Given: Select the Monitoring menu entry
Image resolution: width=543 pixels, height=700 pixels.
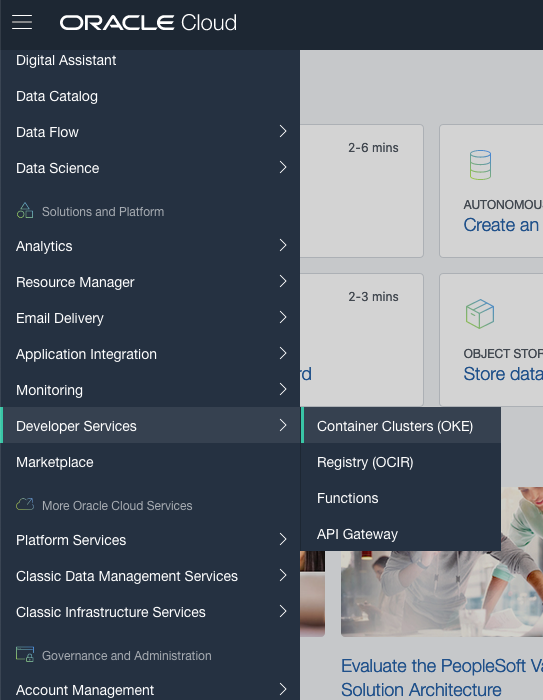Looking at the screenshot, I should 150,390.
